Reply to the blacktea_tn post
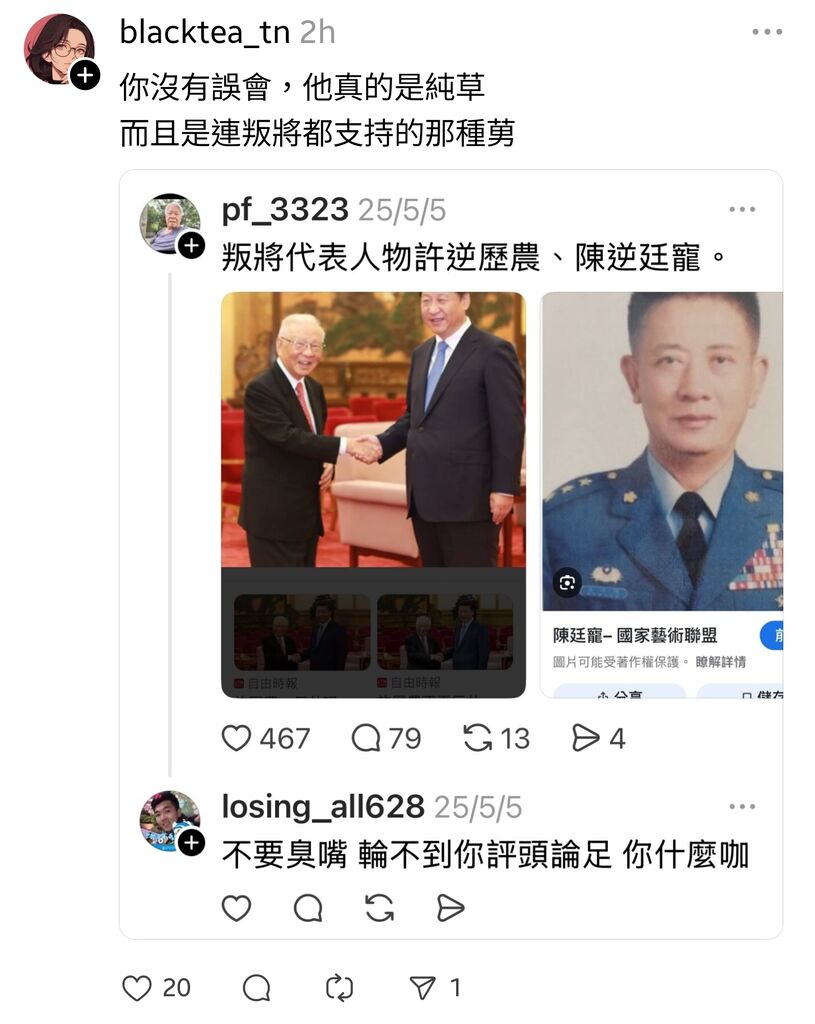815x1024 pixels. pyautogui.click(x=256, y=988)
